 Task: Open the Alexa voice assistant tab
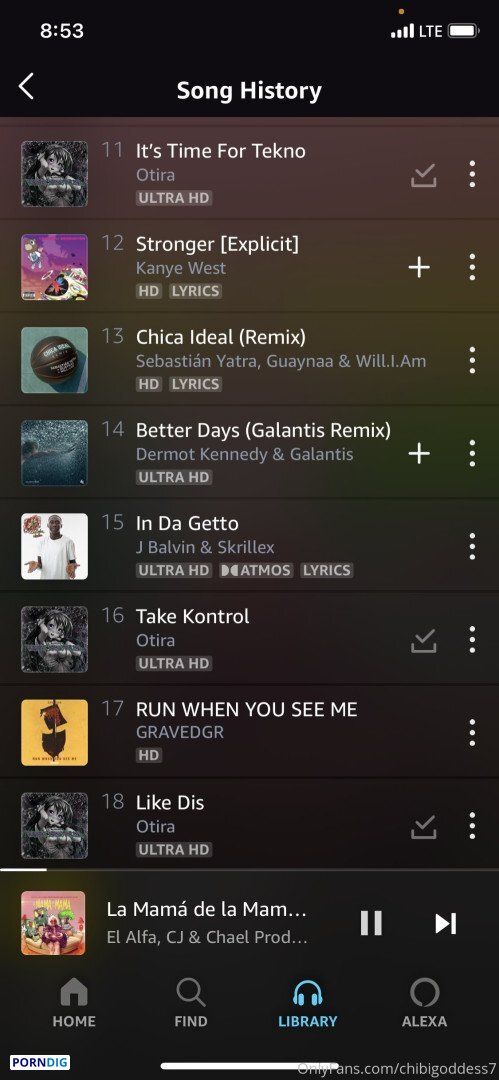(424, 1003)
